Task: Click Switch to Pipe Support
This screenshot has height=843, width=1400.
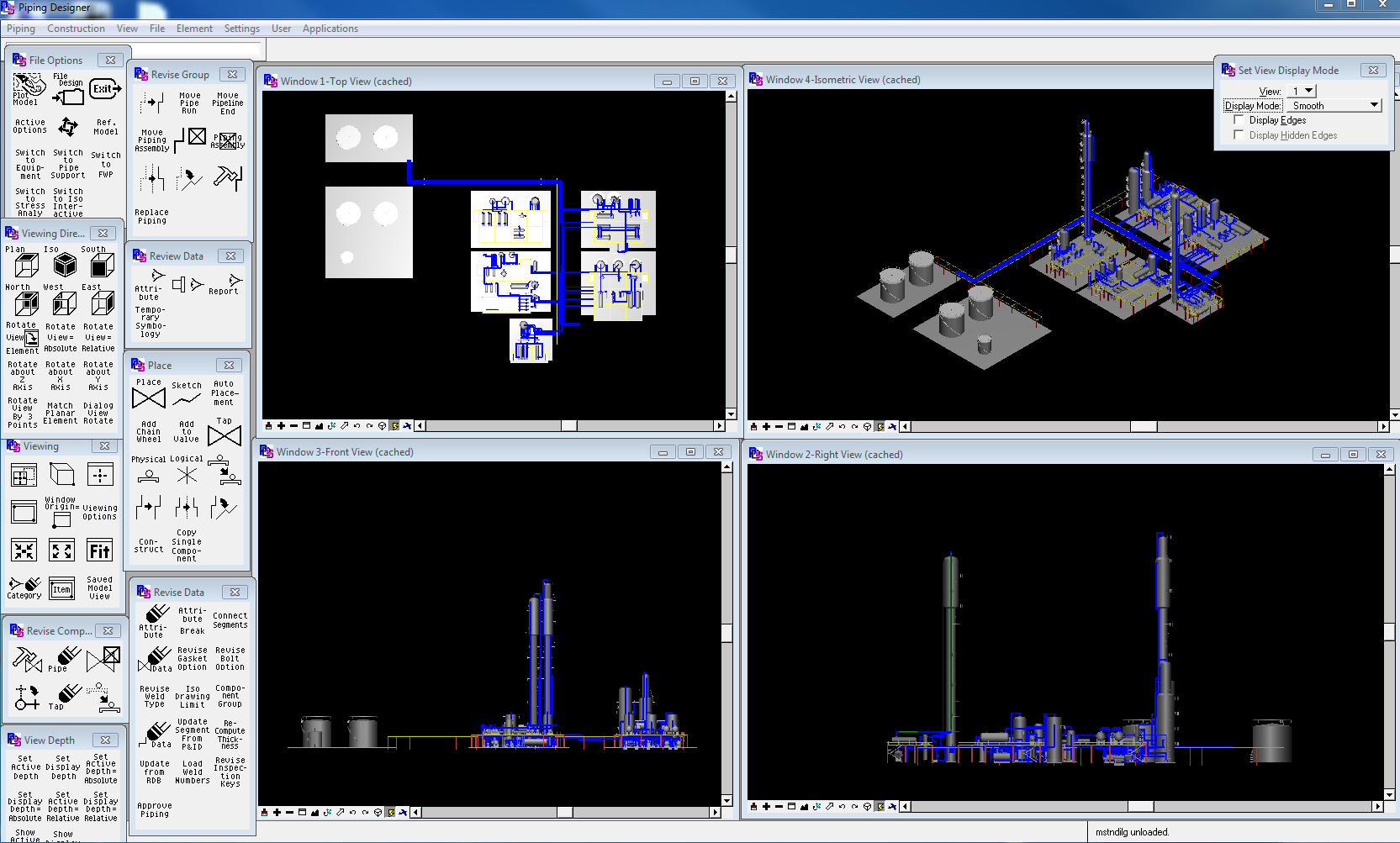Action: (68, 165)
